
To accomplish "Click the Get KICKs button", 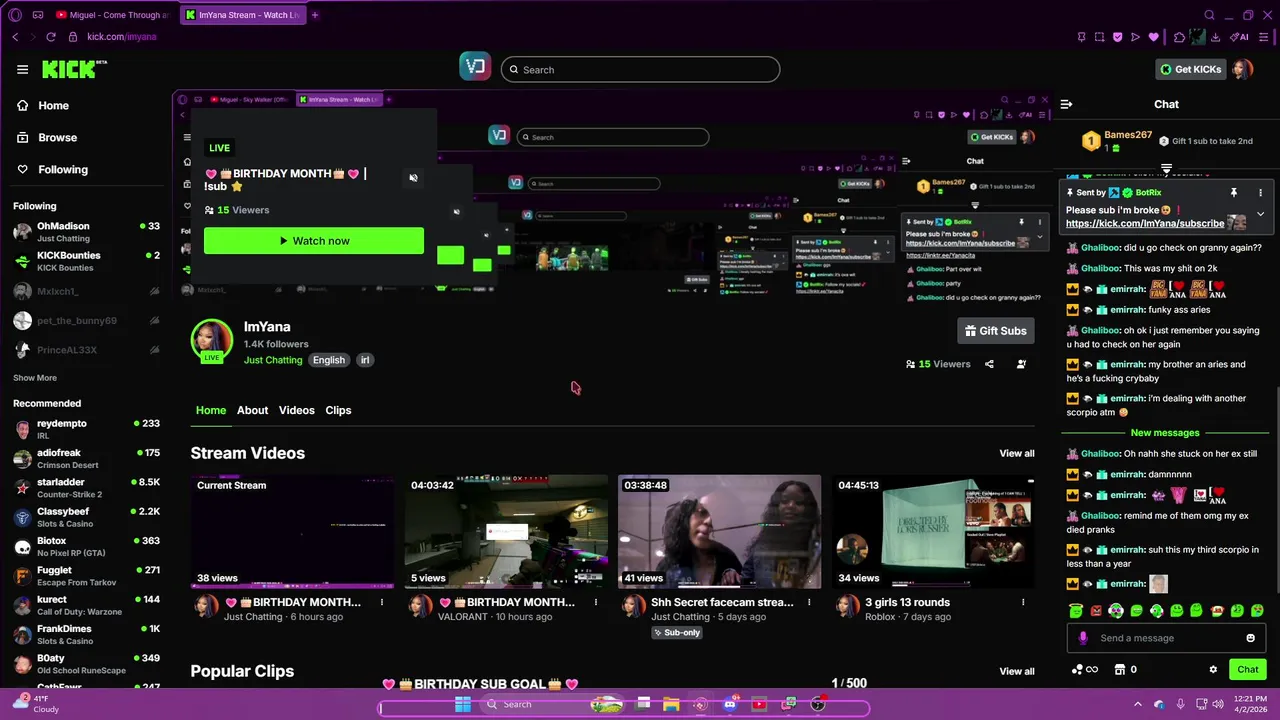I will (1190, 69).
